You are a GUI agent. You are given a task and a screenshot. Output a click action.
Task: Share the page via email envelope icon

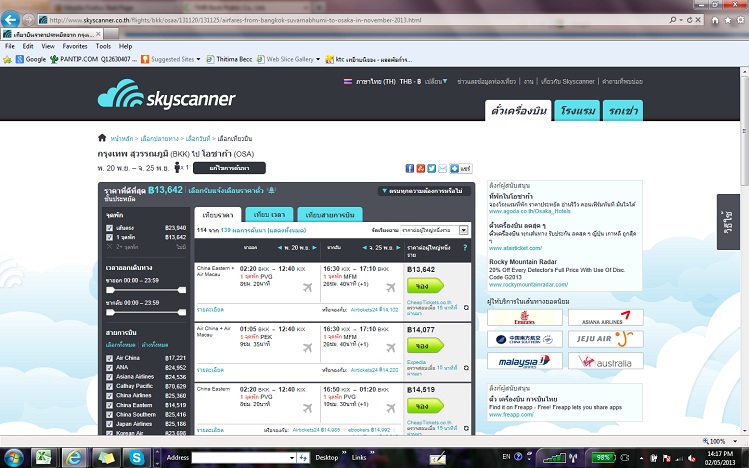coord(442,168)
